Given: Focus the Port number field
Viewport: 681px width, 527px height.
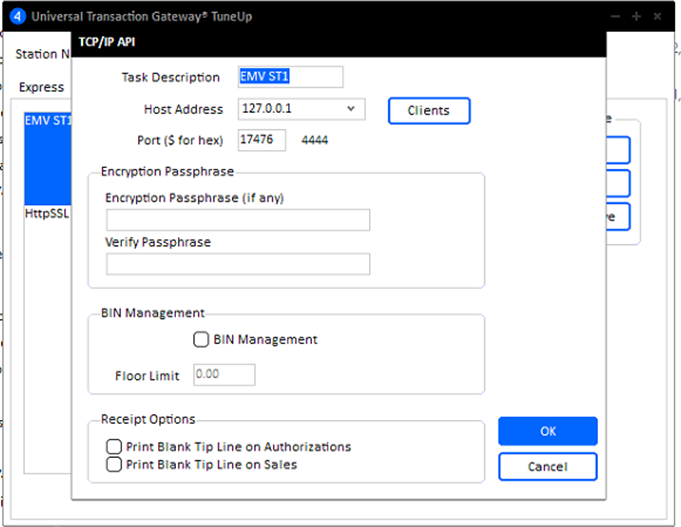Looking at the screenshot, I should 262,140.
